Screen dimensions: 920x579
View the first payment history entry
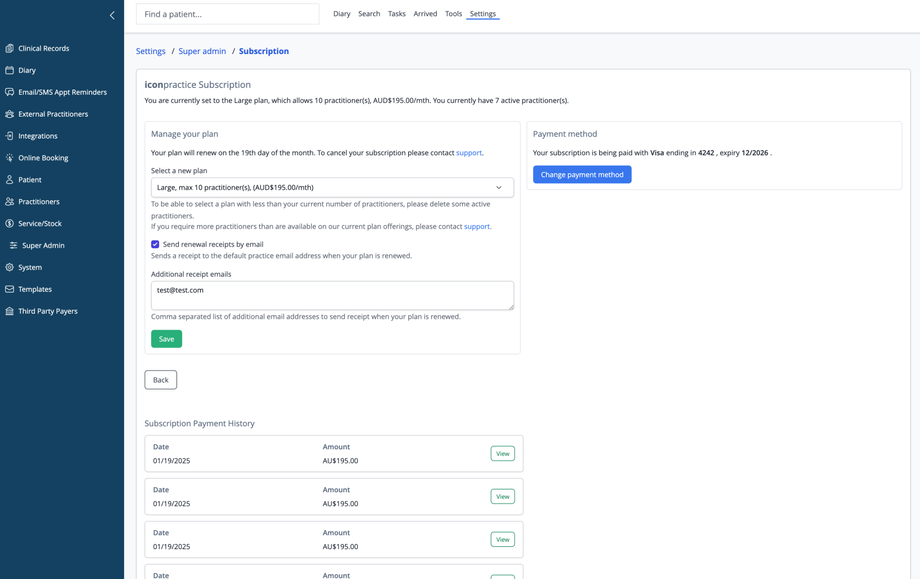(502, 454)
